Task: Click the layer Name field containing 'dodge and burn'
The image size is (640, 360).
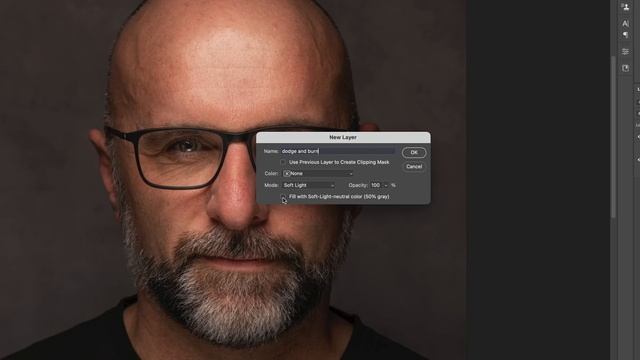Action: (x=338, y=151)
